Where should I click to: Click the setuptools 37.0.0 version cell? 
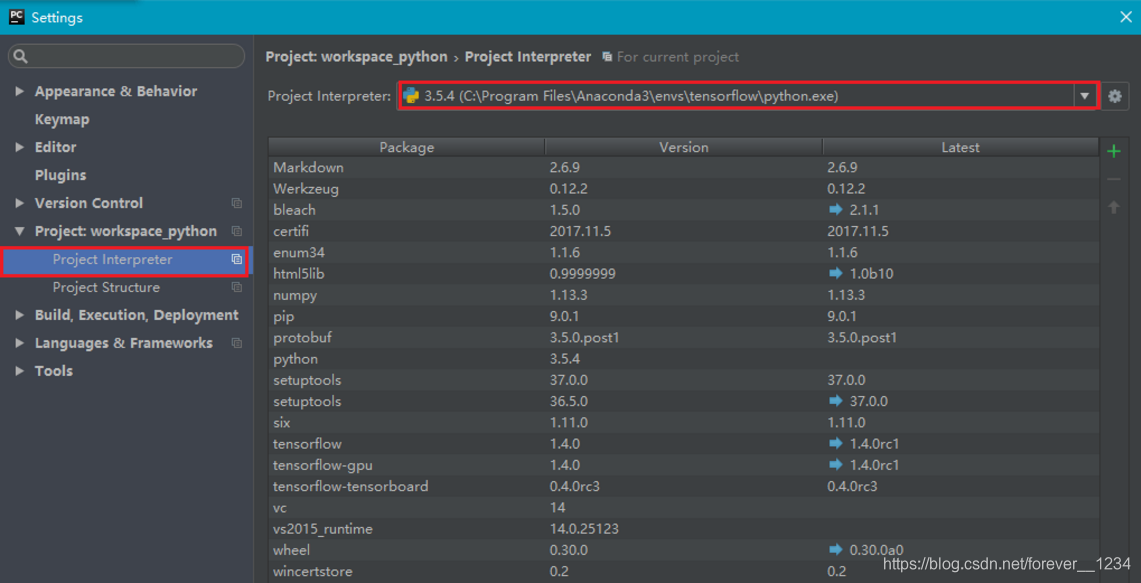coord(683,380)
